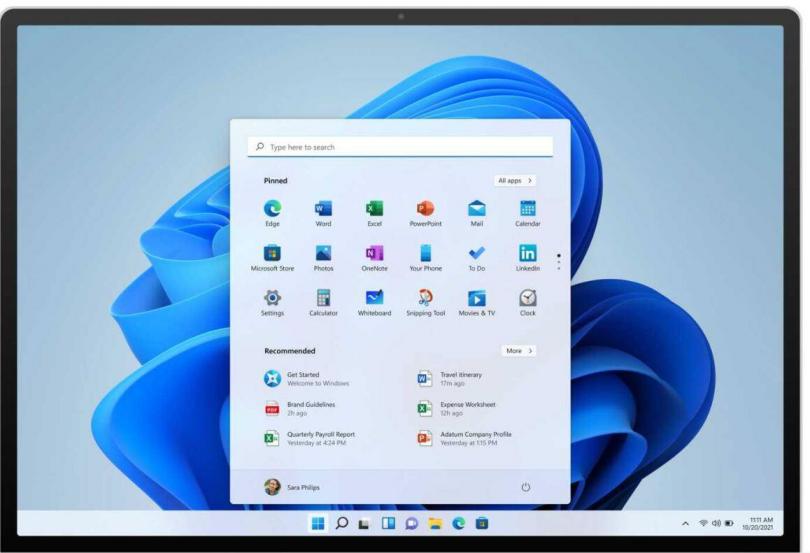Open Movies & TV app
The width and height of the screenshot is (810, 553).
[x=476, y=302]
